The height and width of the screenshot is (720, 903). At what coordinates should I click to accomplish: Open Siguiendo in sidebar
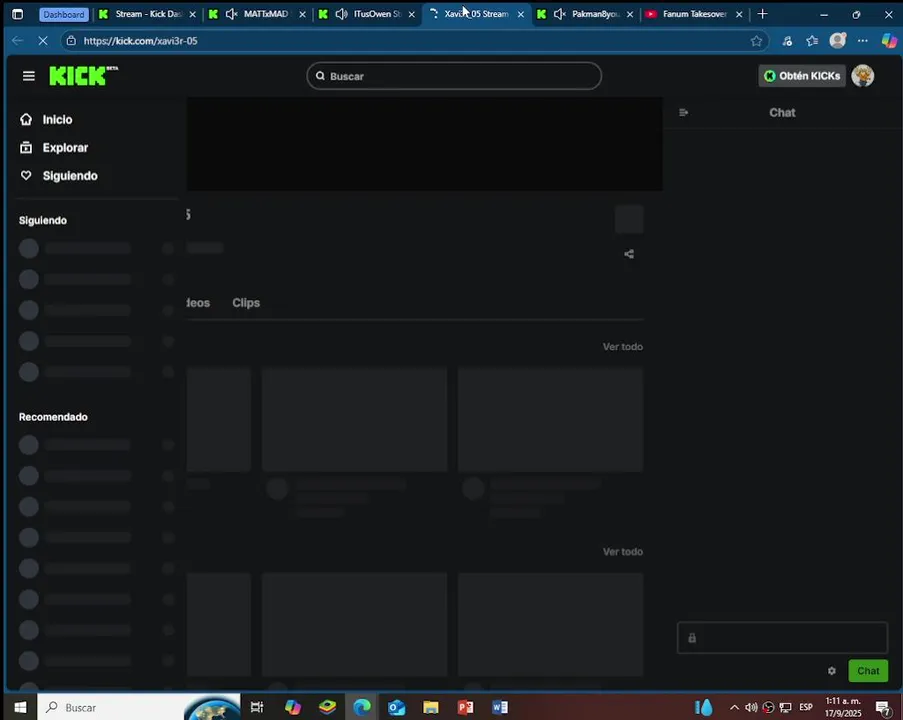coord(58,176)
